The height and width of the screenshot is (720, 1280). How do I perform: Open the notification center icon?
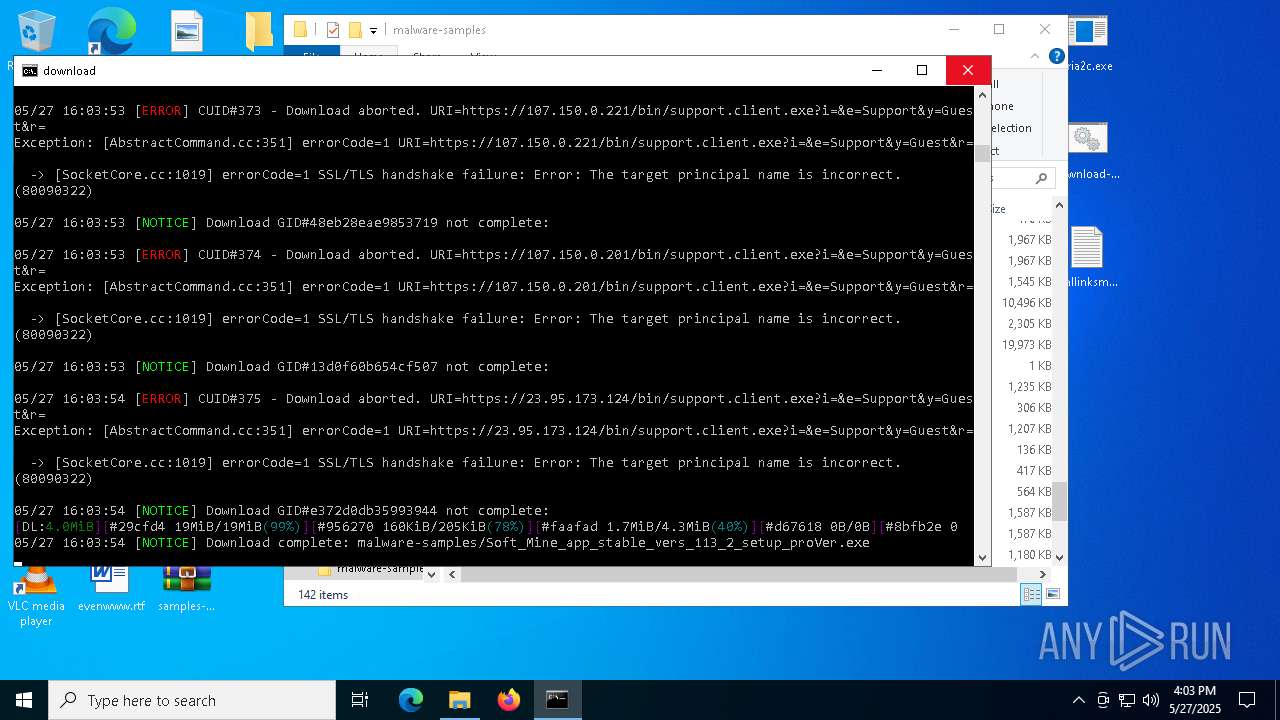click(x=1247, y=700)
